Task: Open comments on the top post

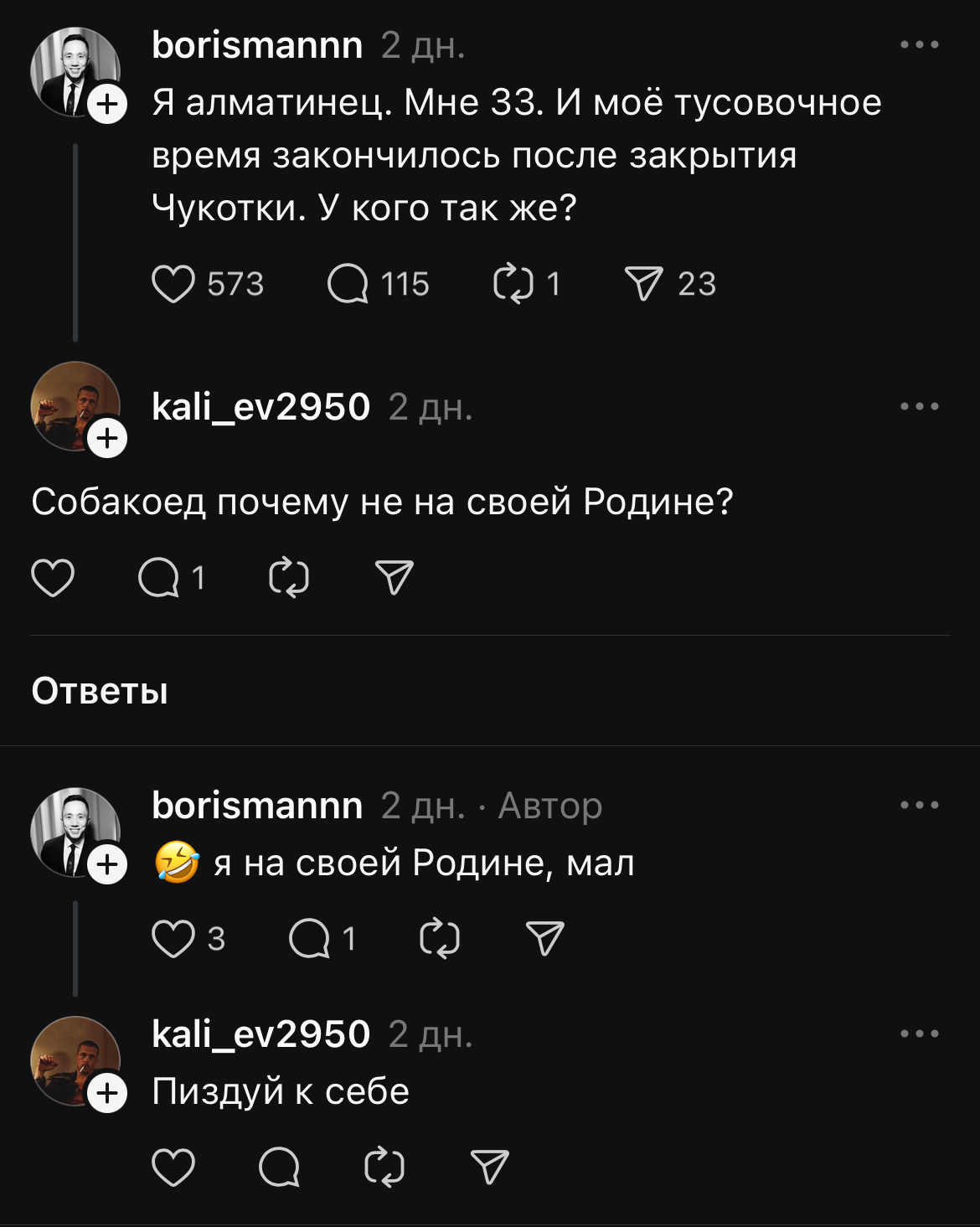Action: (x=348, y=284)
